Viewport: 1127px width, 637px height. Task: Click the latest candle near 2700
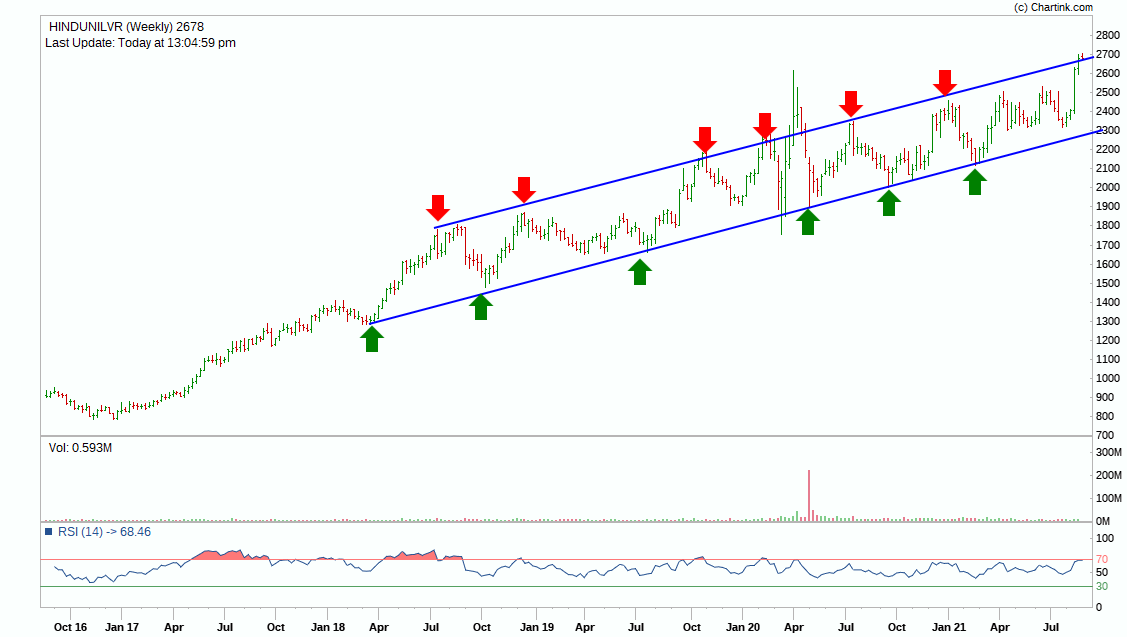1081,56
